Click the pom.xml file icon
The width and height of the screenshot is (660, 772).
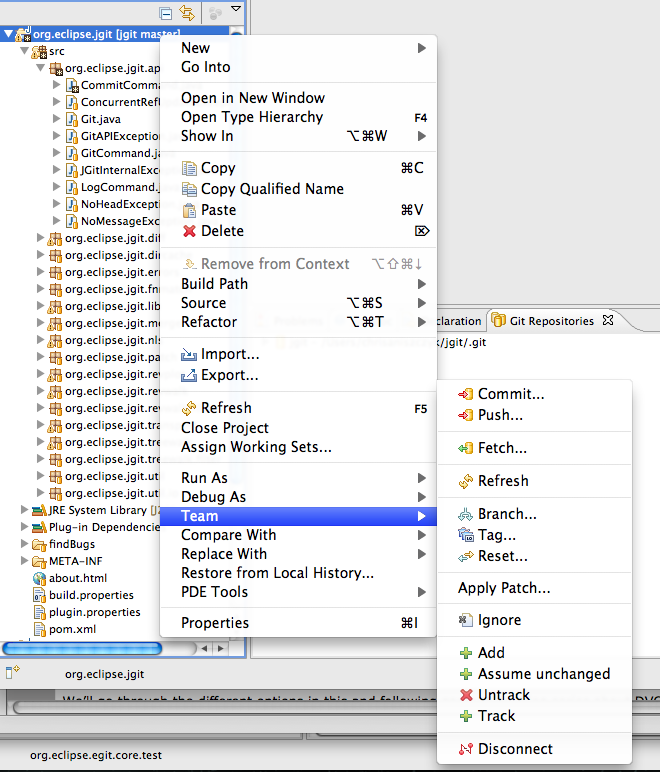39,629
